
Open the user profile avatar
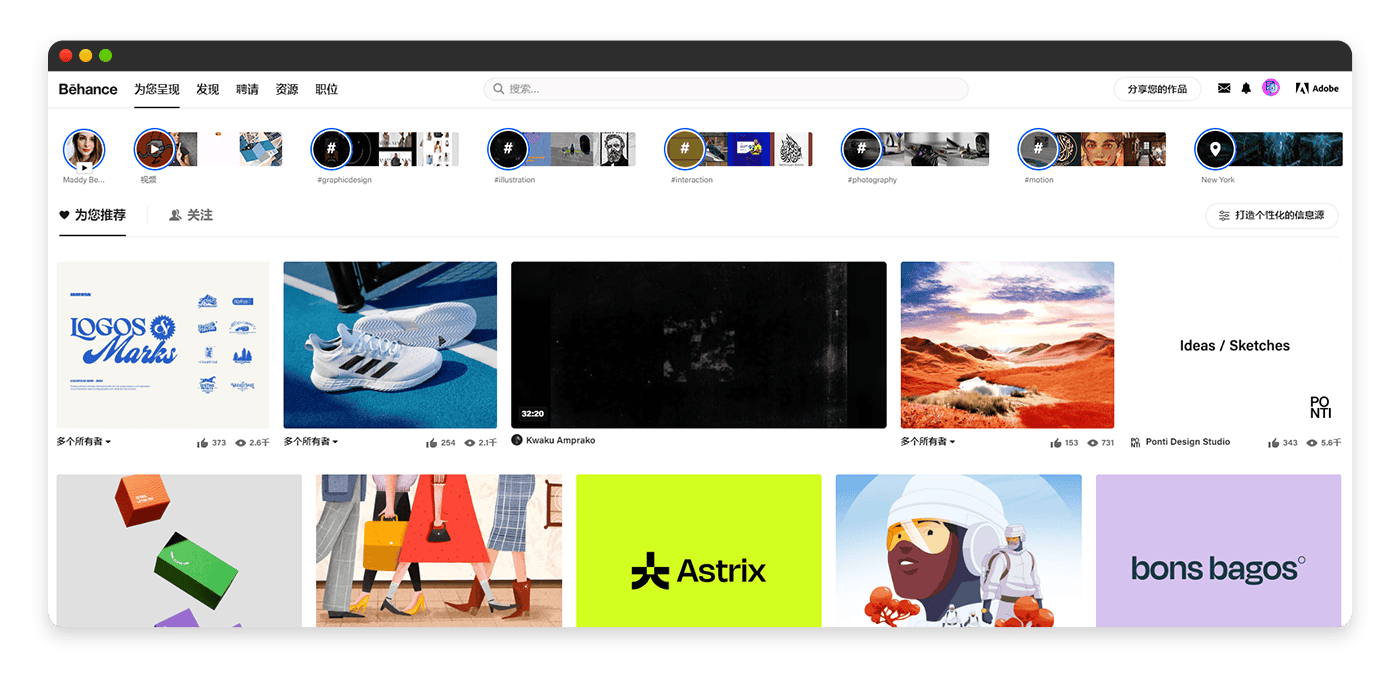pyautogui.click(x=1271, y=88)
